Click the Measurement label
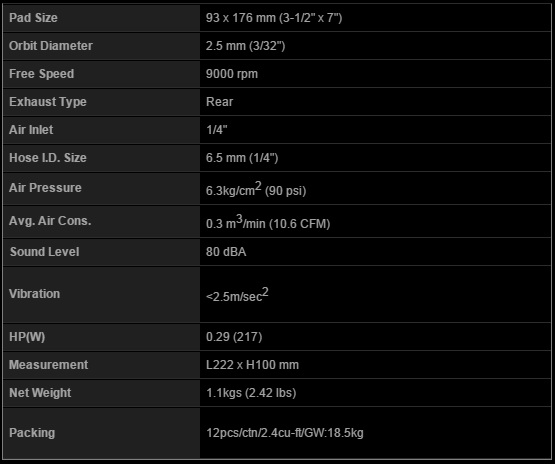This screenshot has width=555, height=464. 48,365
